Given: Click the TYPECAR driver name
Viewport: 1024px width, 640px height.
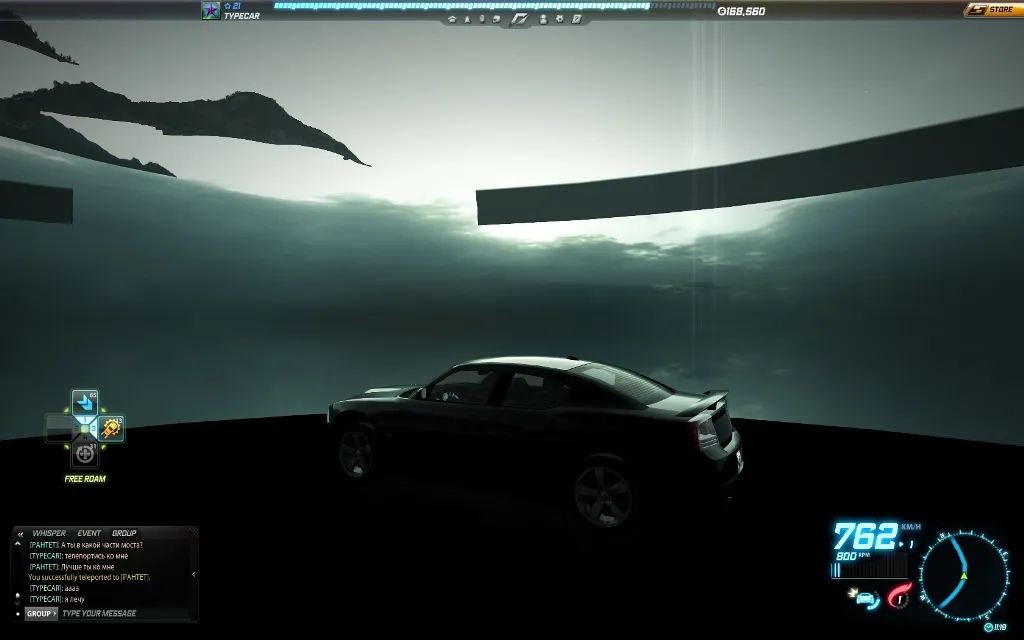Looking at the screenshot, I should (242, 16).
